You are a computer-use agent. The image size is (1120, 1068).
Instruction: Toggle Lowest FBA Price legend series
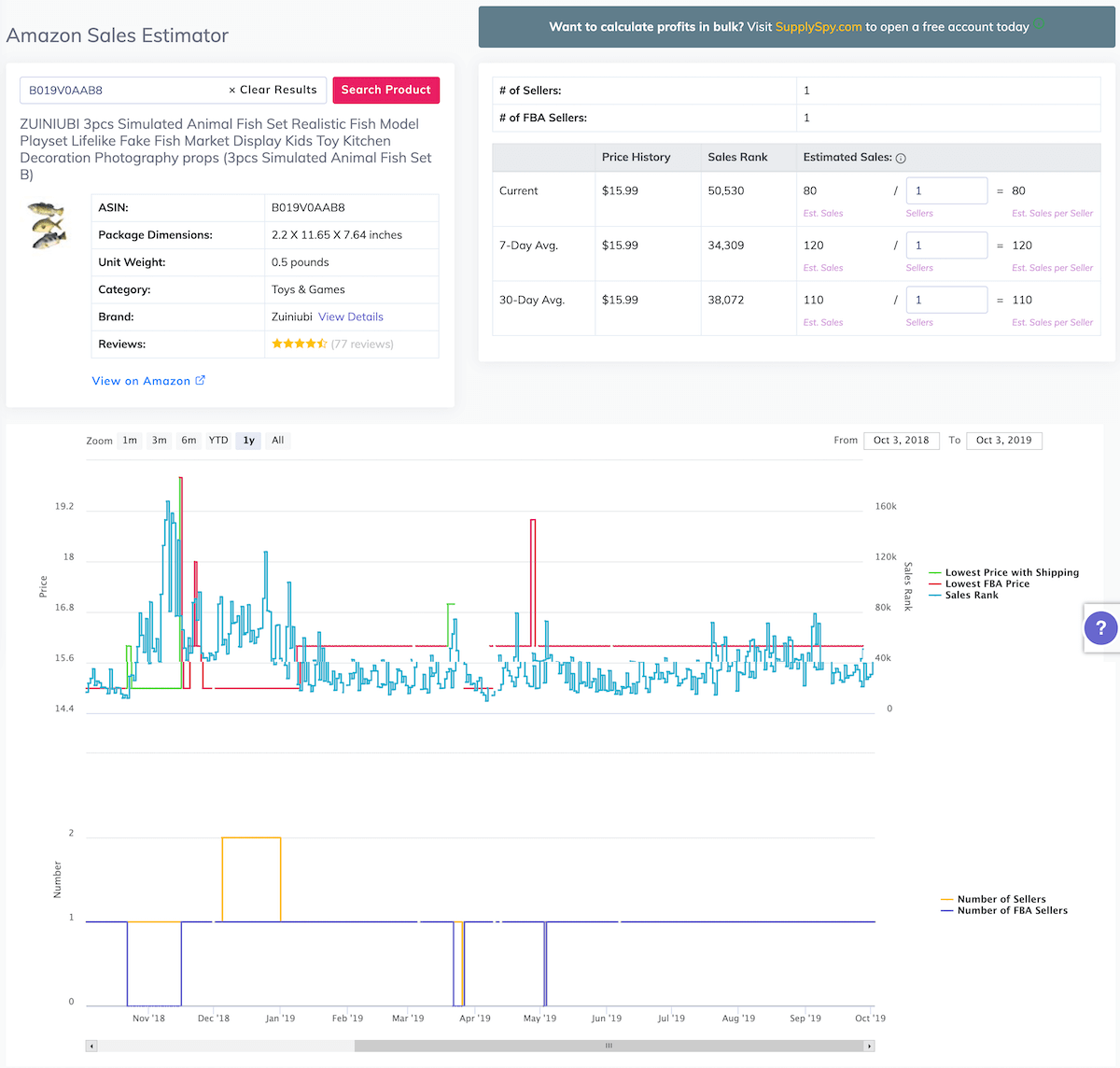980,583
